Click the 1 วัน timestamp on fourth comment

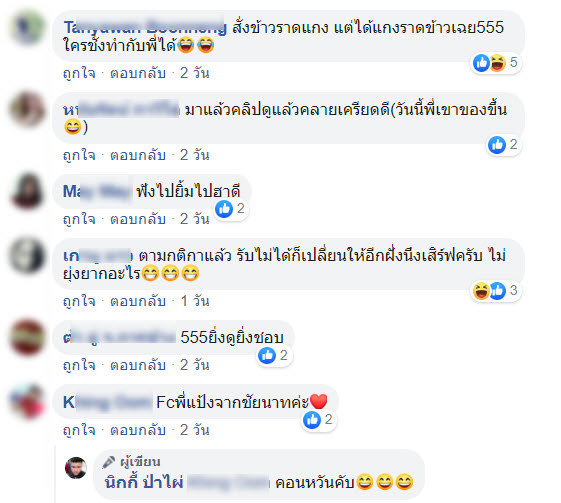pos(195,301)
